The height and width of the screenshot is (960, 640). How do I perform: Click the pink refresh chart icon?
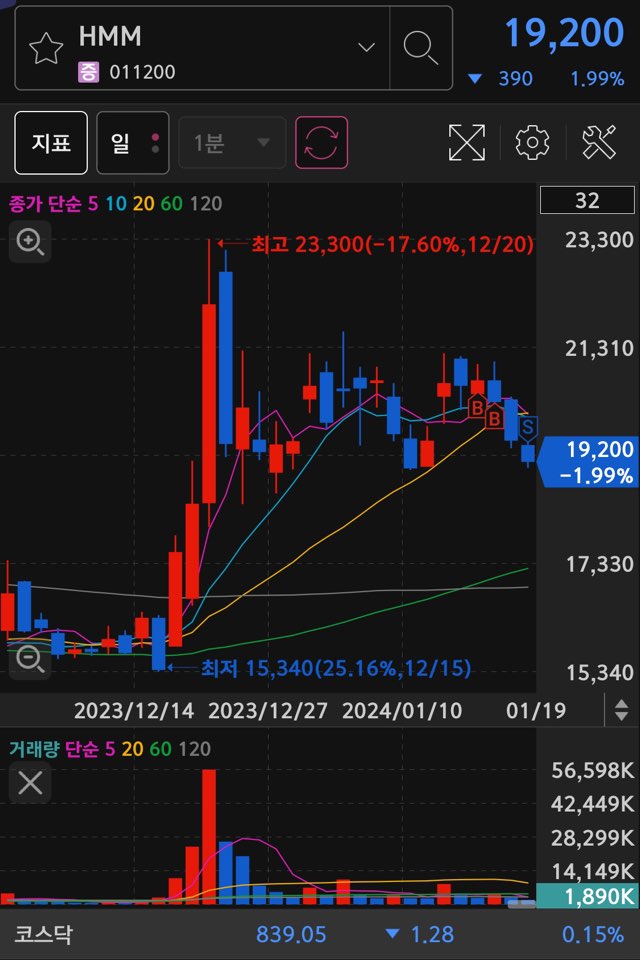pyautogui.click(x=322, y=143)
